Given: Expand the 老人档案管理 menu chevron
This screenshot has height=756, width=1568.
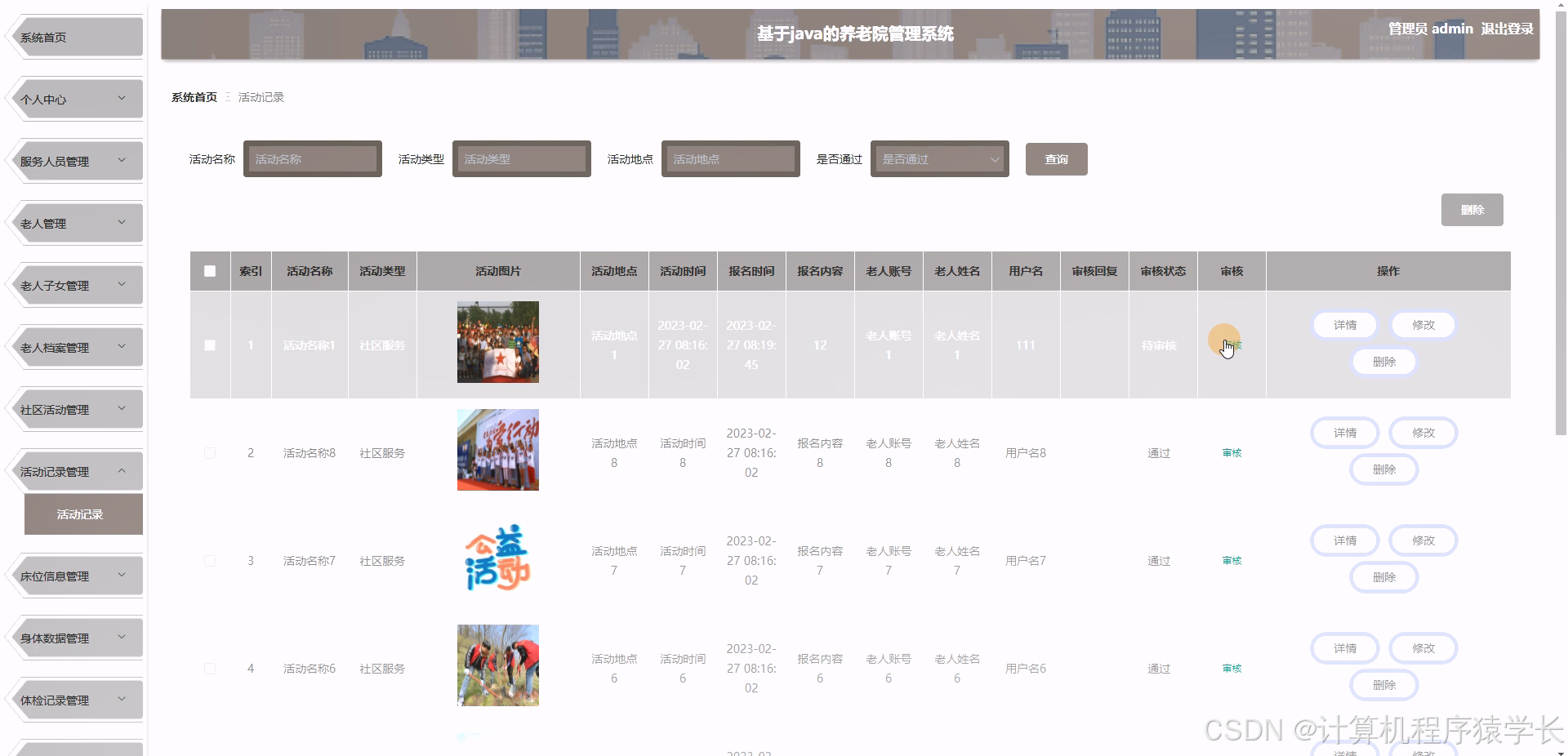Looking at the screenshot, I should click(122, 346).
